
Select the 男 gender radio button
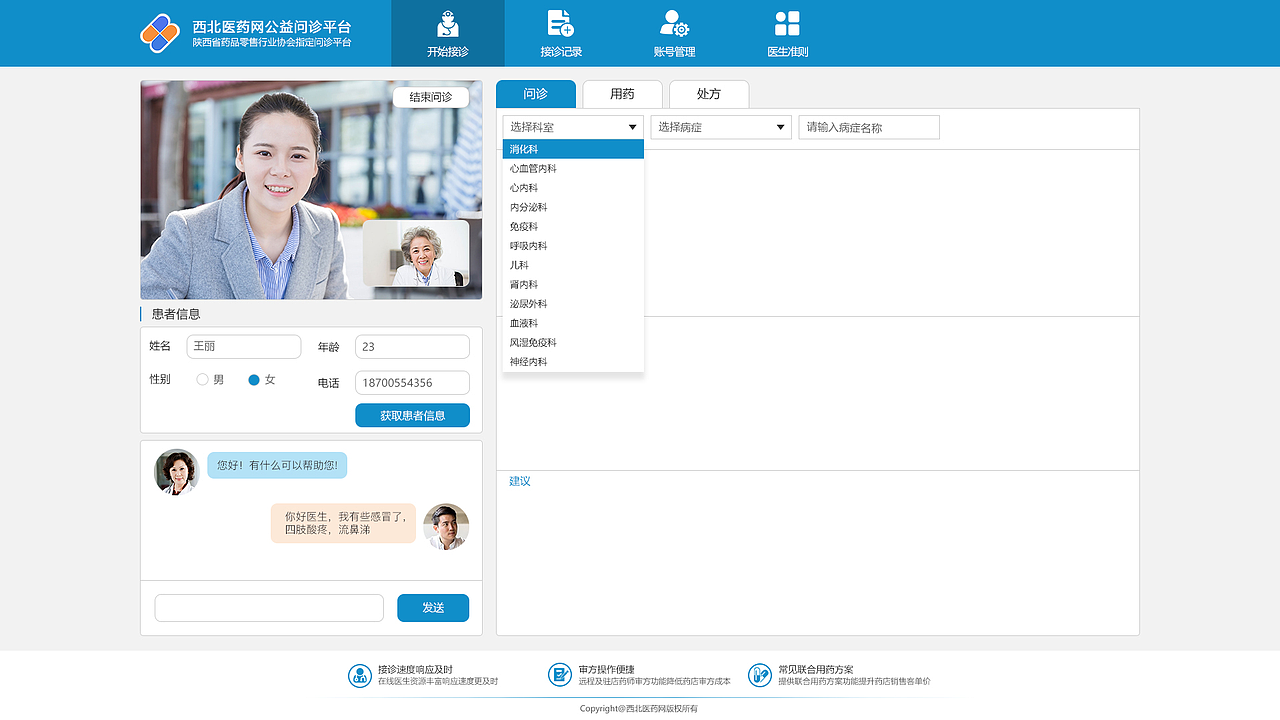click(202, 380)
